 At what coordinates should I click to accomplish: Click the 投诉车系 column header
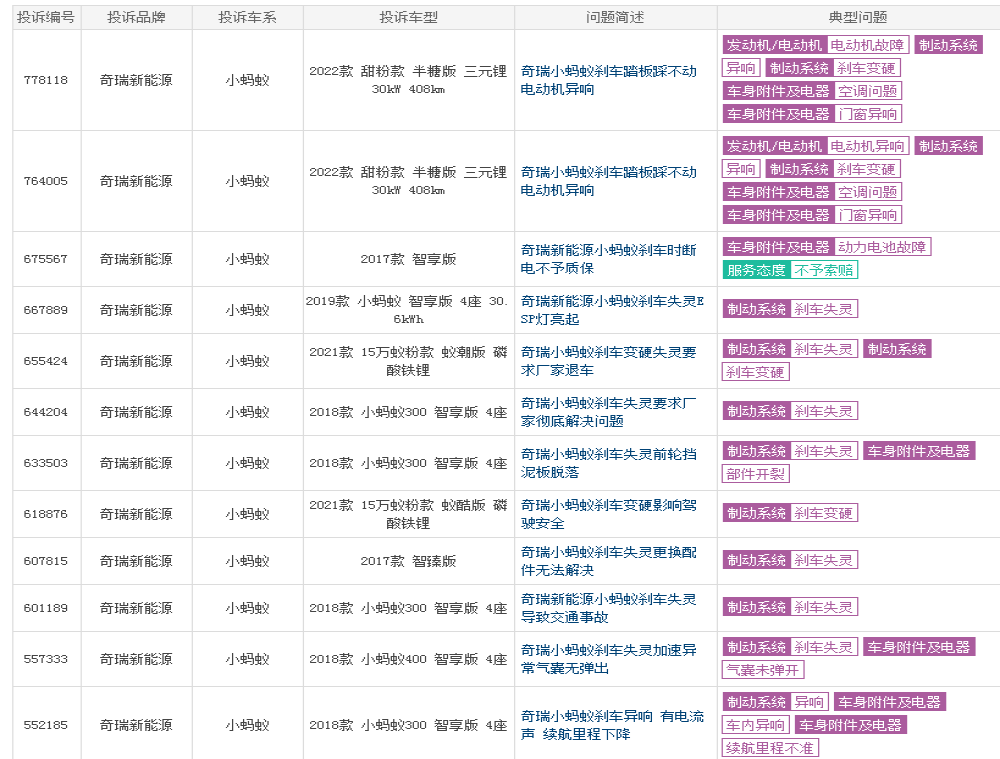pos(247,17)
